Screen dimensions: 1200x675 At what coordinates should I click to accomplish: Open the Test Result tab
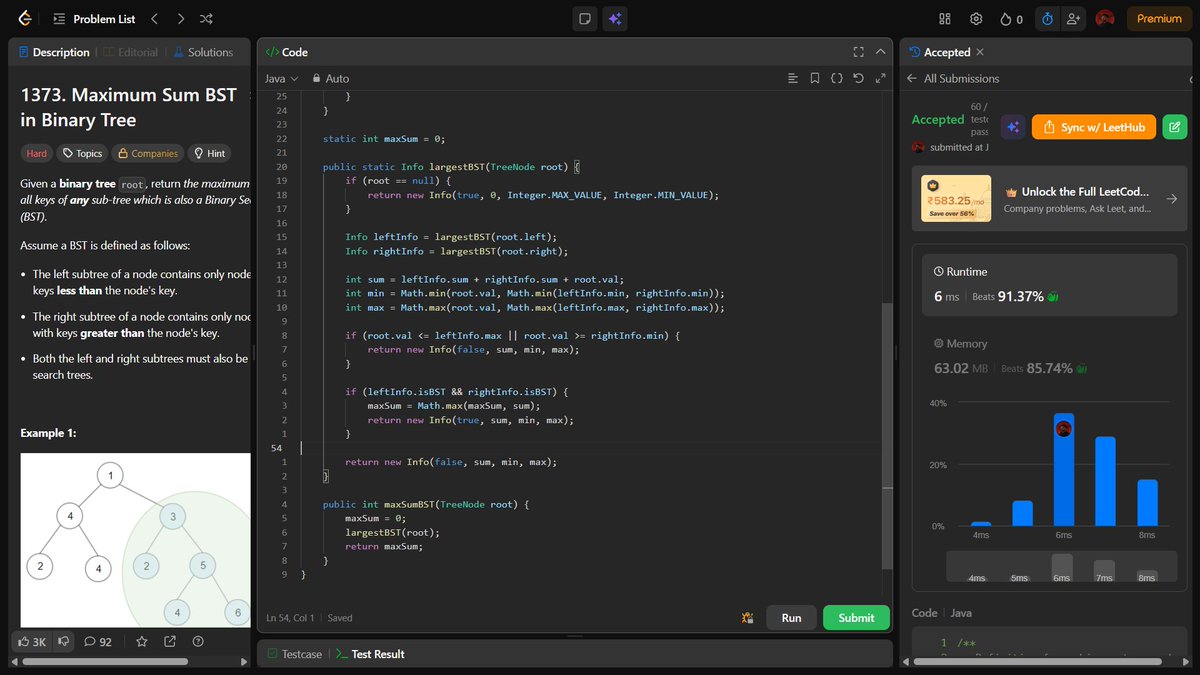tap(370, 654)
